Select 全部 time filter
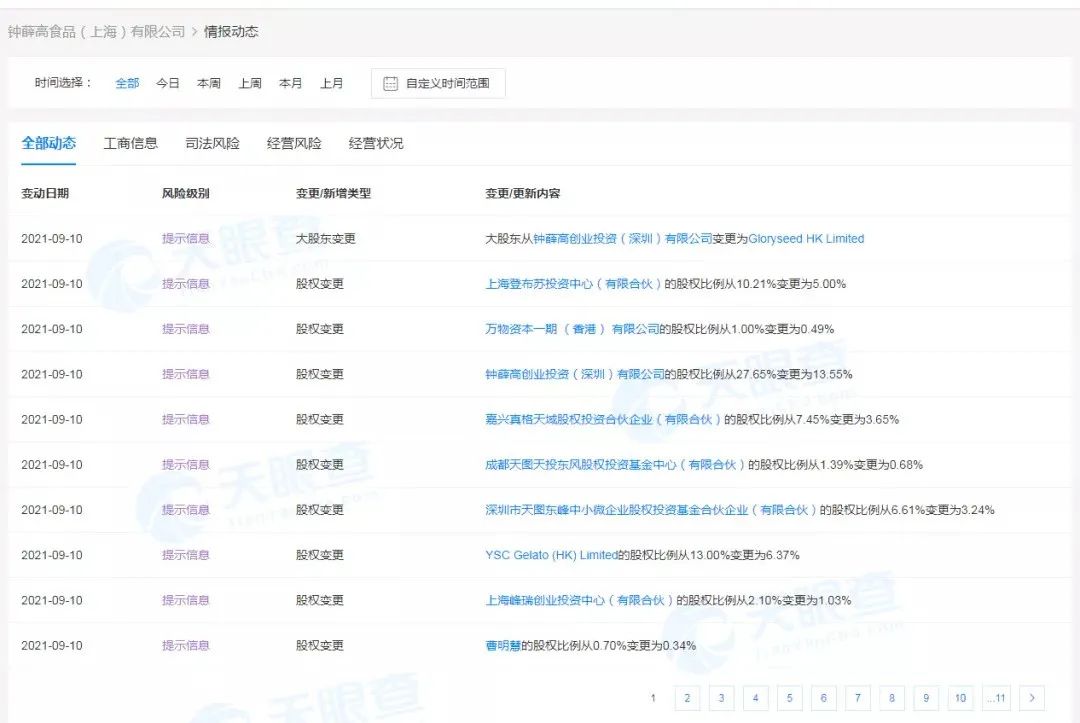 (x=127, y=83)
